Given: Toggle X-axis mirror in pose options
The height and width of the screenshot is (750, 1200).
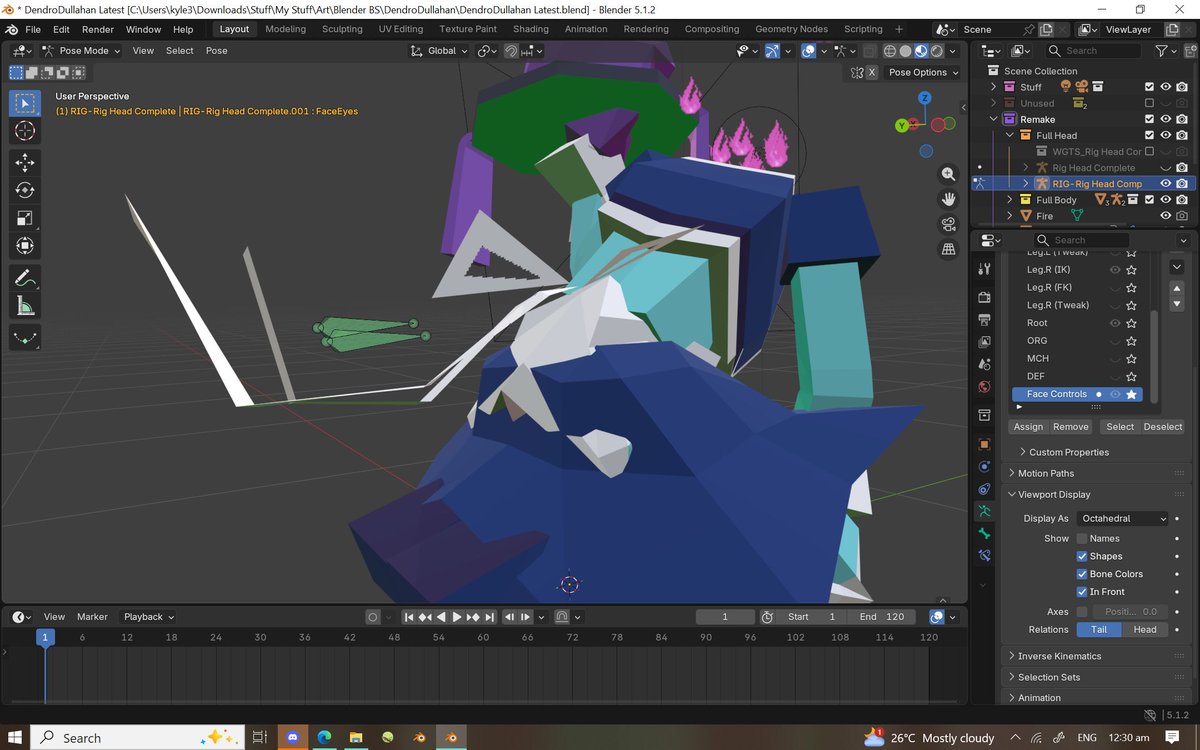Looking at the screenshot, I should (x=870, y=72).
